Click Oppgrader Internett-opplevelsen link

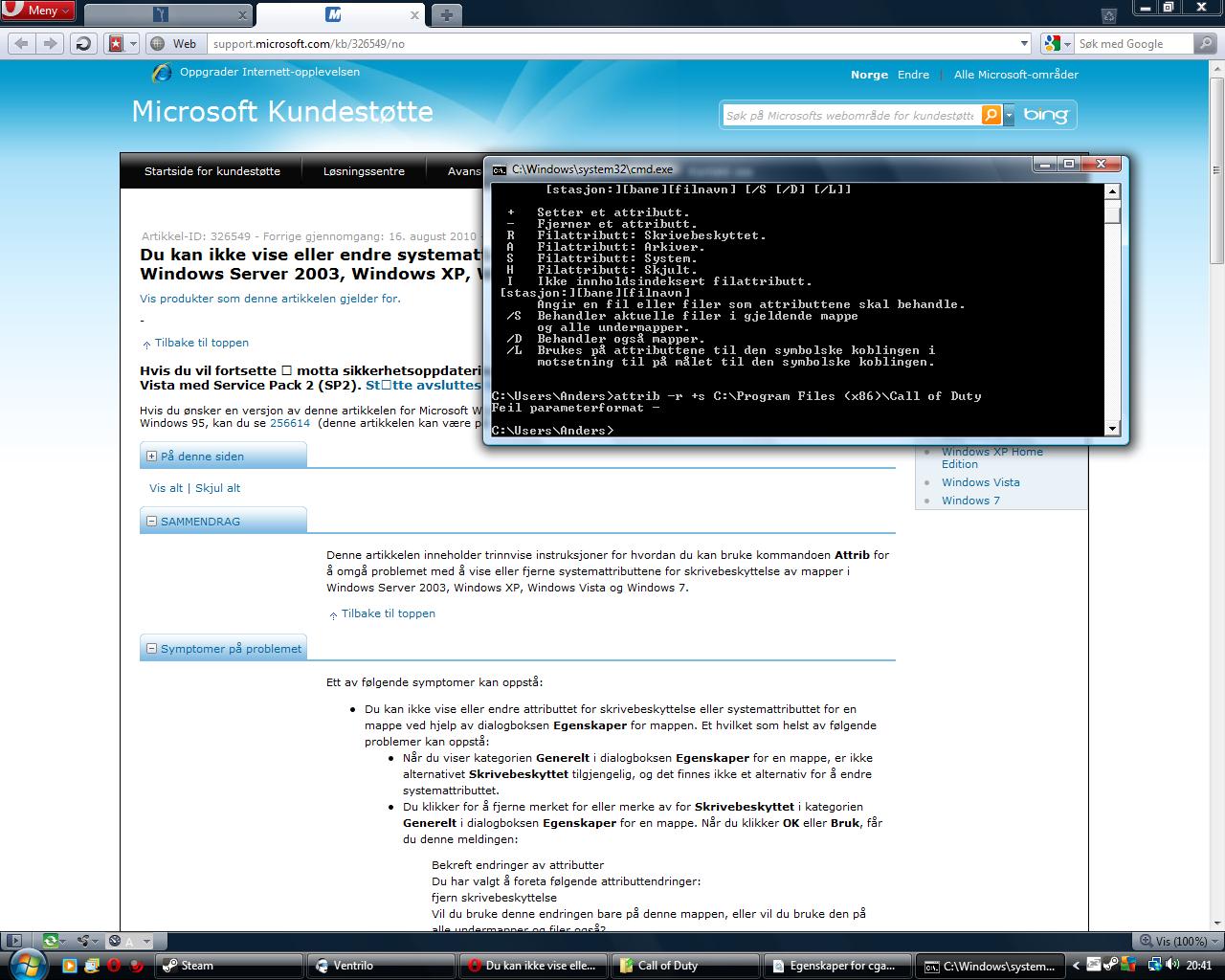(x=270, y=72)
